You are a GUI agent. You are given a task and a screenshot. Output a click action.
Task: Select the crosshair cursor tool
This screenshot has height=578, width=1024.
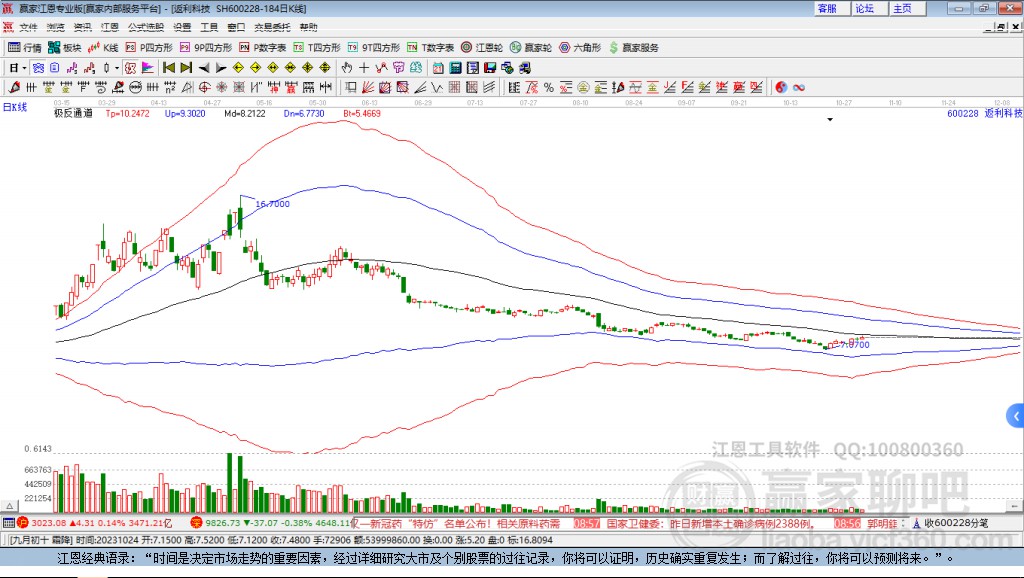click(364, 68)
